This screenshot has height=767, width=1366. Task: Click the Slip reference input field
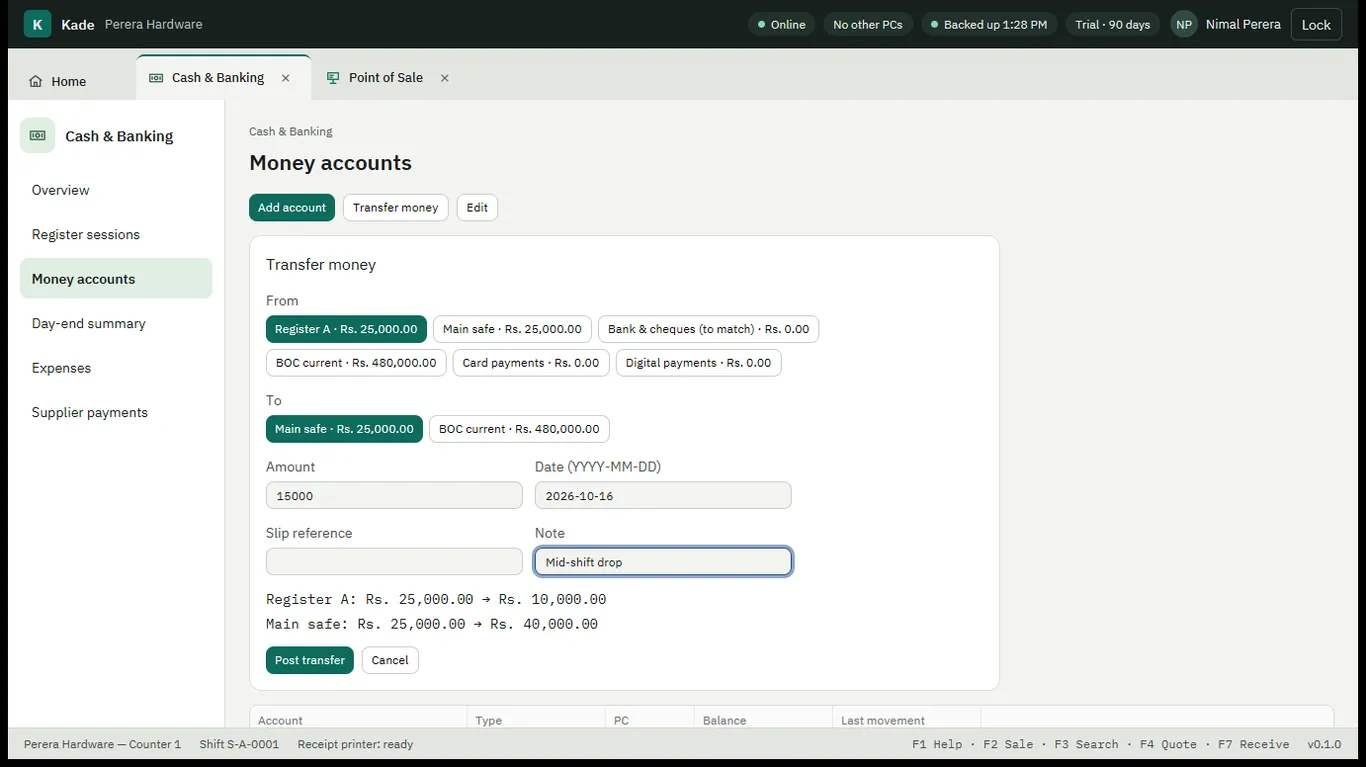[x=394, y=562]
